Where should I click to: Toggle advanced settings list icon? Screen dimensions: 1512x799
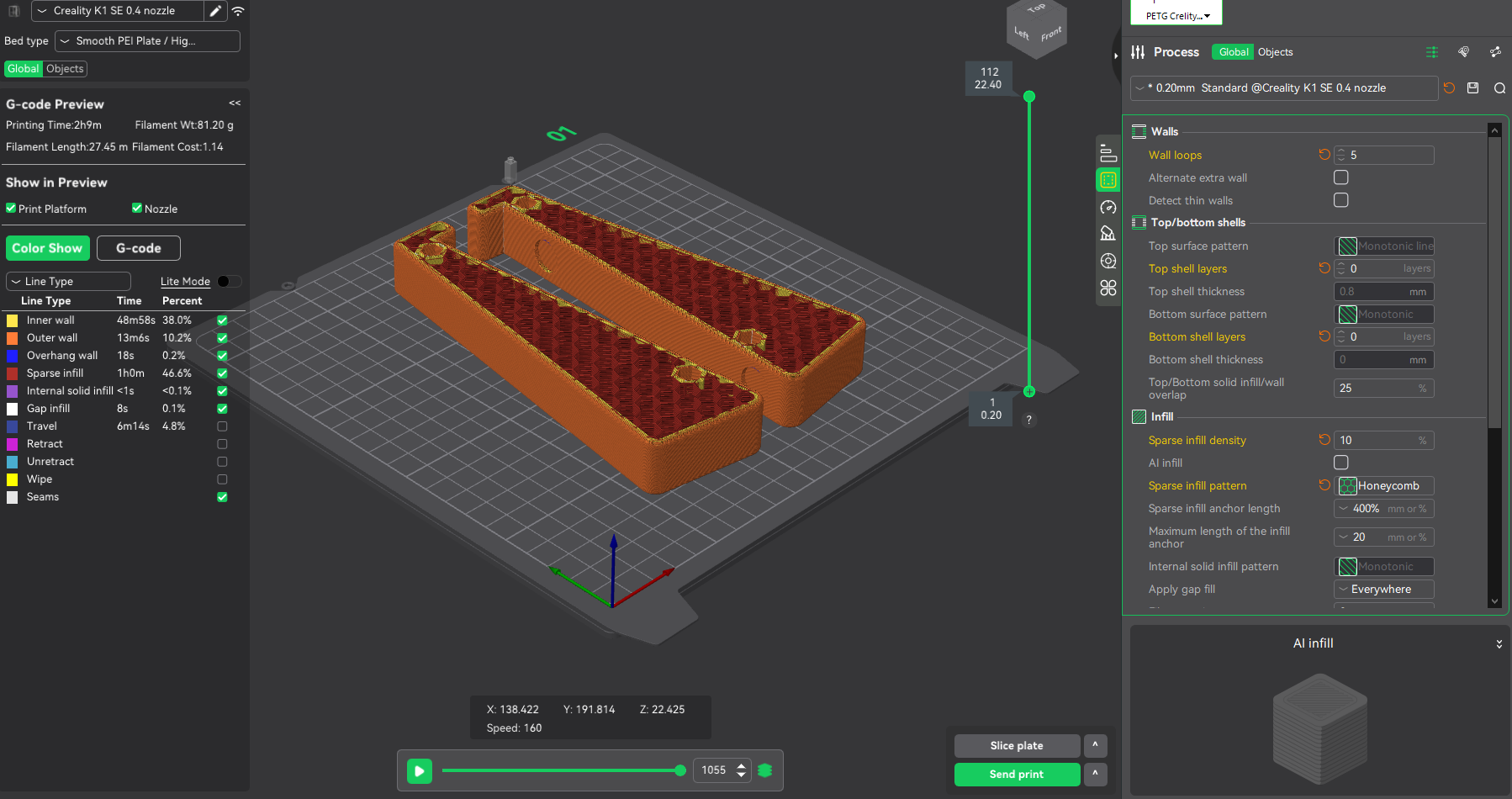tap(1431, 52)
